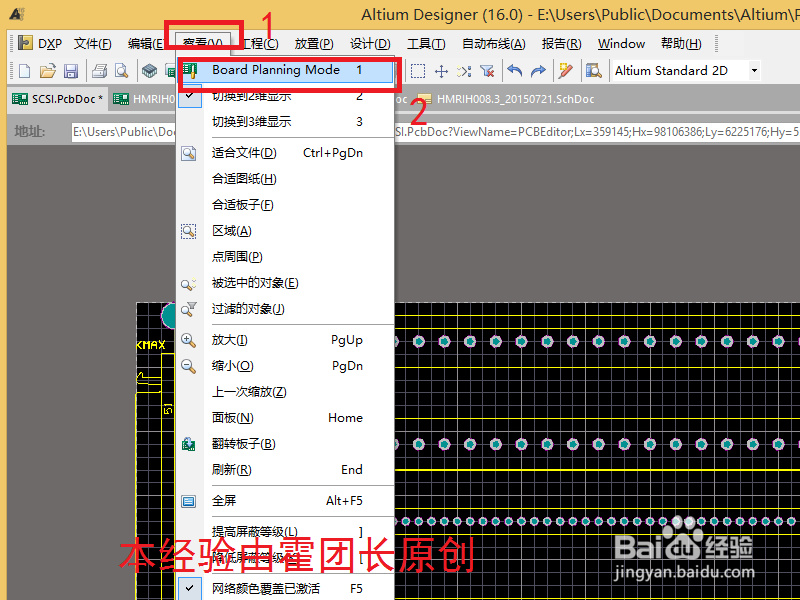Image resolution: width=800 pixels, height=600 pixels.
Task: Select 翻转板子(B) menu entry
Action: tap(286, 444)
